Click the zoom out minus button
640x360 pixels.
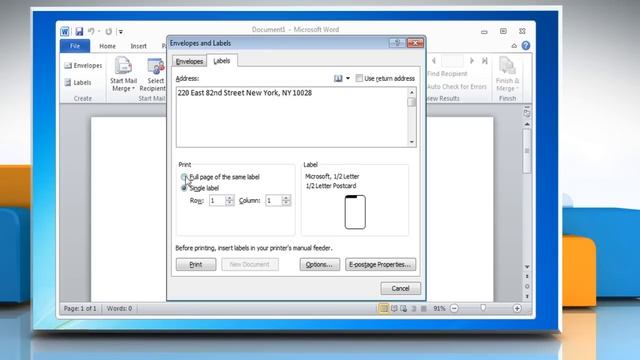click(454, 309)
